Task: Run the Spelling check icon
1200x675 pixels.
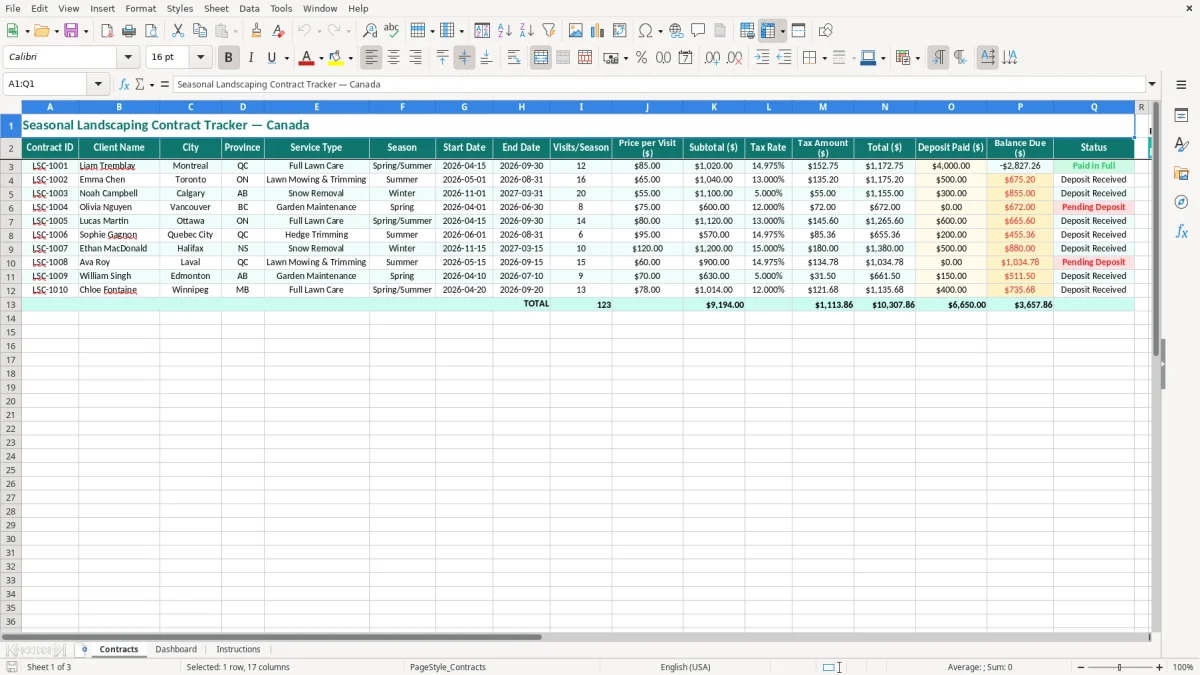Action: tap(391, 31)
